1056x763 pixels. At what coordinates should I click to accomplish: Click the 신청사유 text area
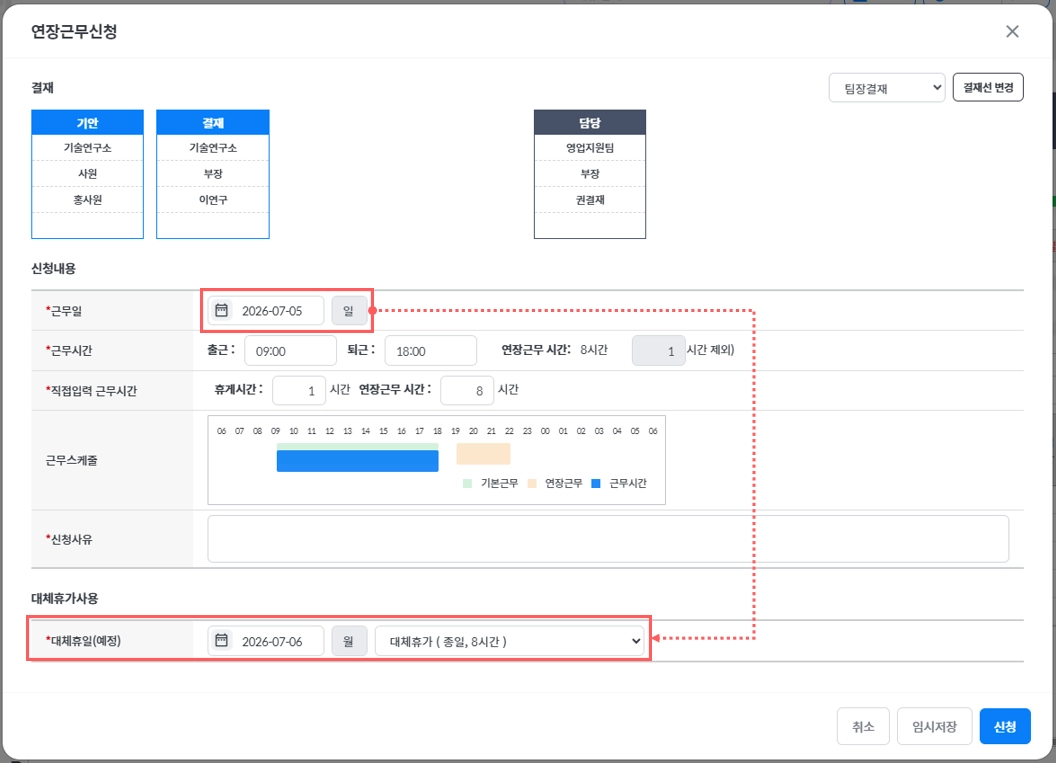(x=608, y=539)
